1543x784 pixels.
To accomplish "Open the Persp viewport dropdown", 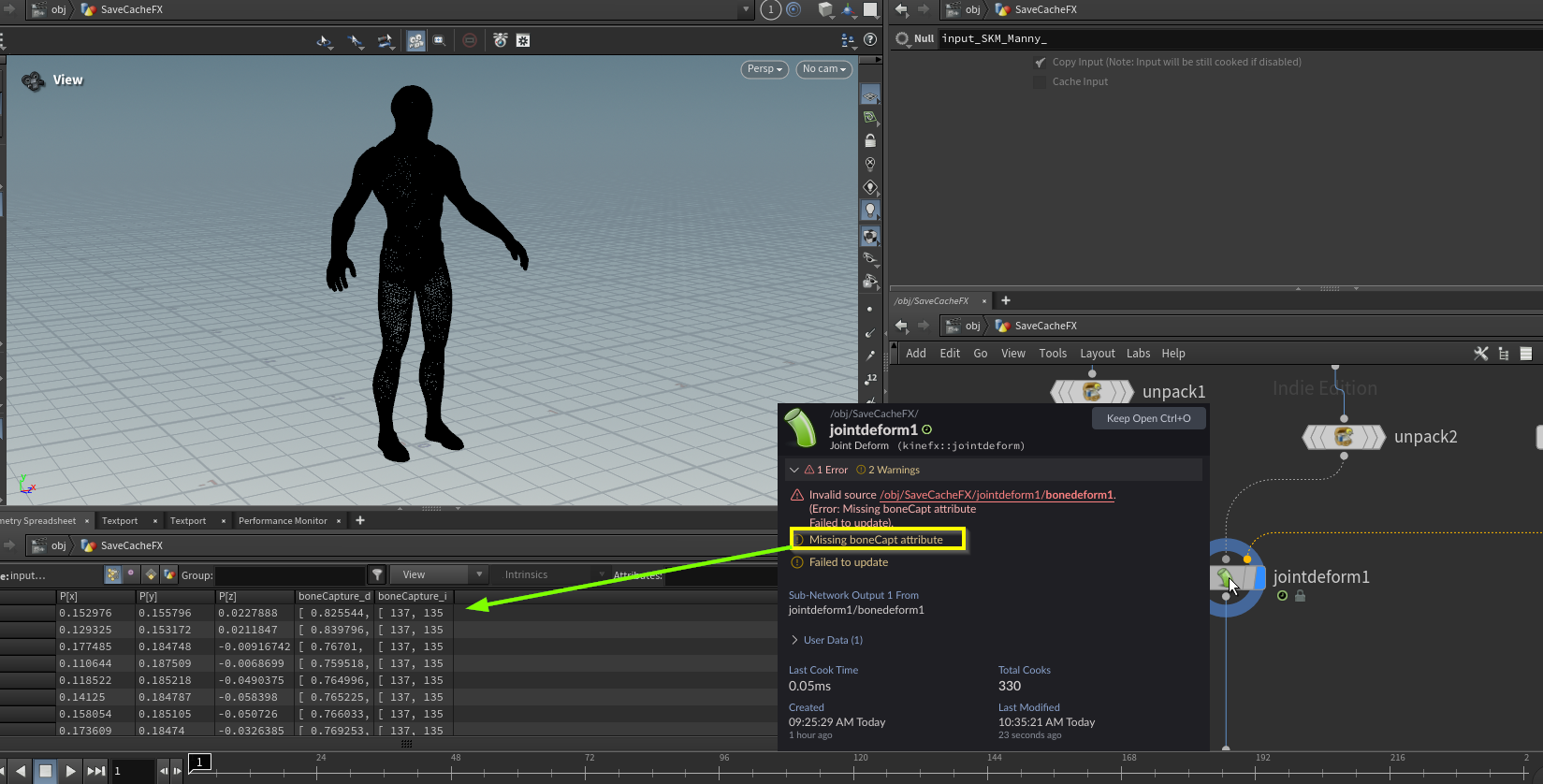I will pyautogui.click(x=764, y=69).
